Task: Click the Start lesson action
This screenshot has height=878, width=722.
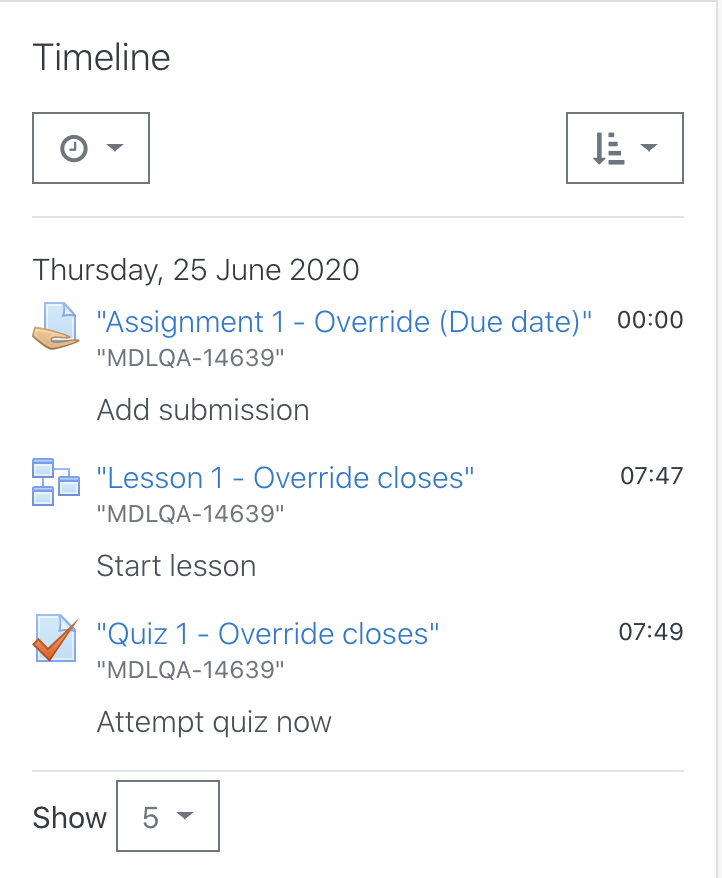Action: click(176, 566)
